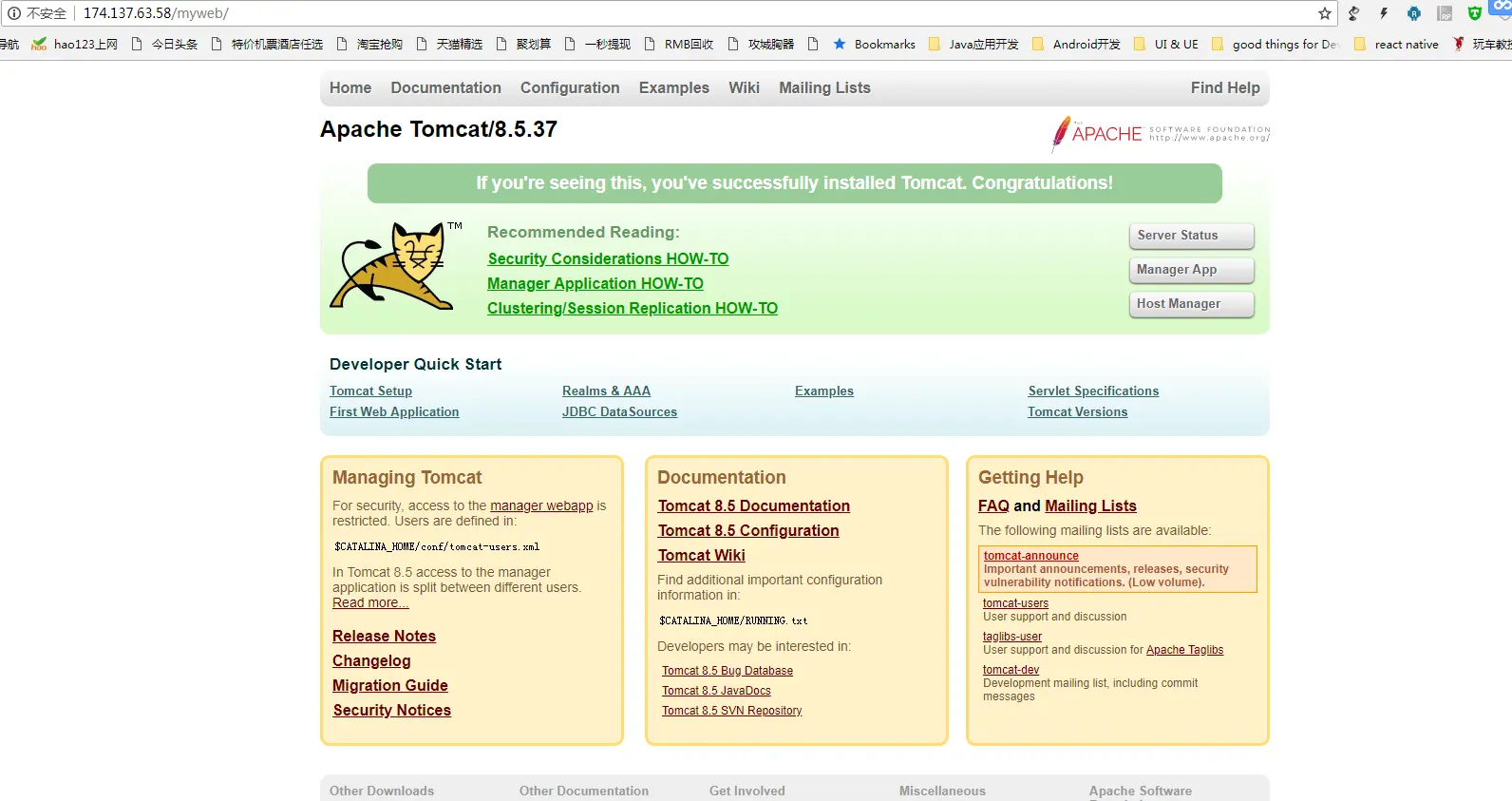Open the 天猫精选 bookmark
This screenshot has width=1512, height=801.
pyautogui.click(x=449, y=44)
